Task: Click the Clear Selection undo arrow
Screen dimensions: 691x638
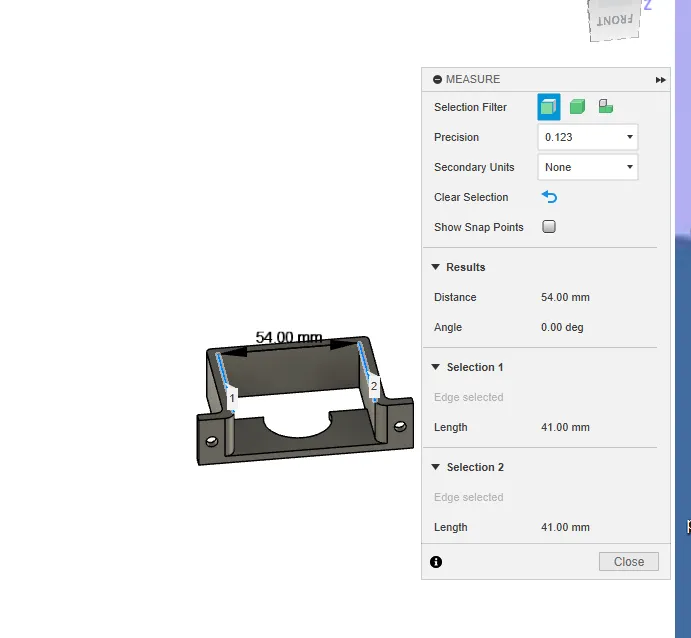Action: pos(550,197)
